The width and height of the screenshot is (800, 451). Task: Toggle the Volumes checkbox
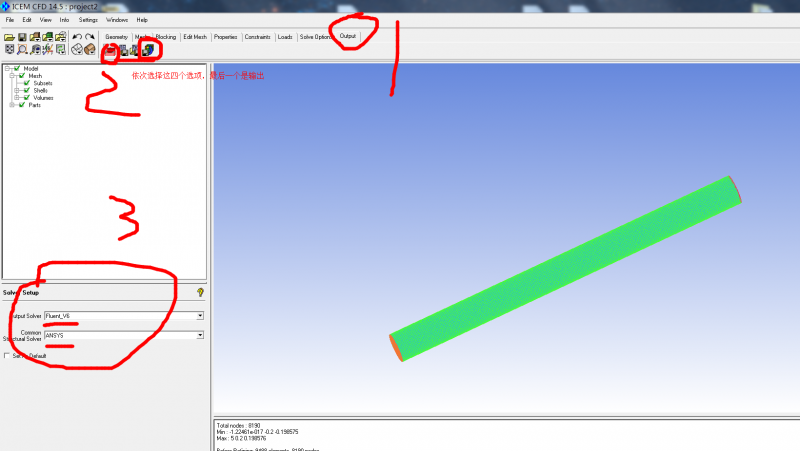pyautogui.click(x=27, y=97)
